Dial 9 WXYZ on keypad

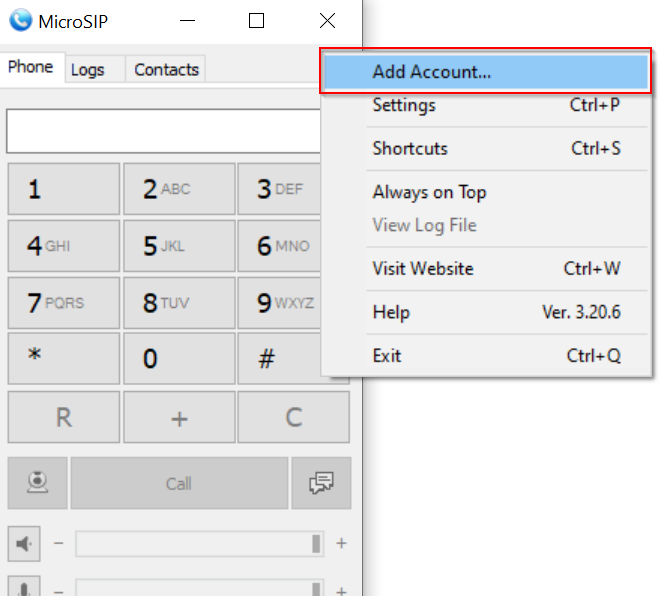click(x=279, y=303)
